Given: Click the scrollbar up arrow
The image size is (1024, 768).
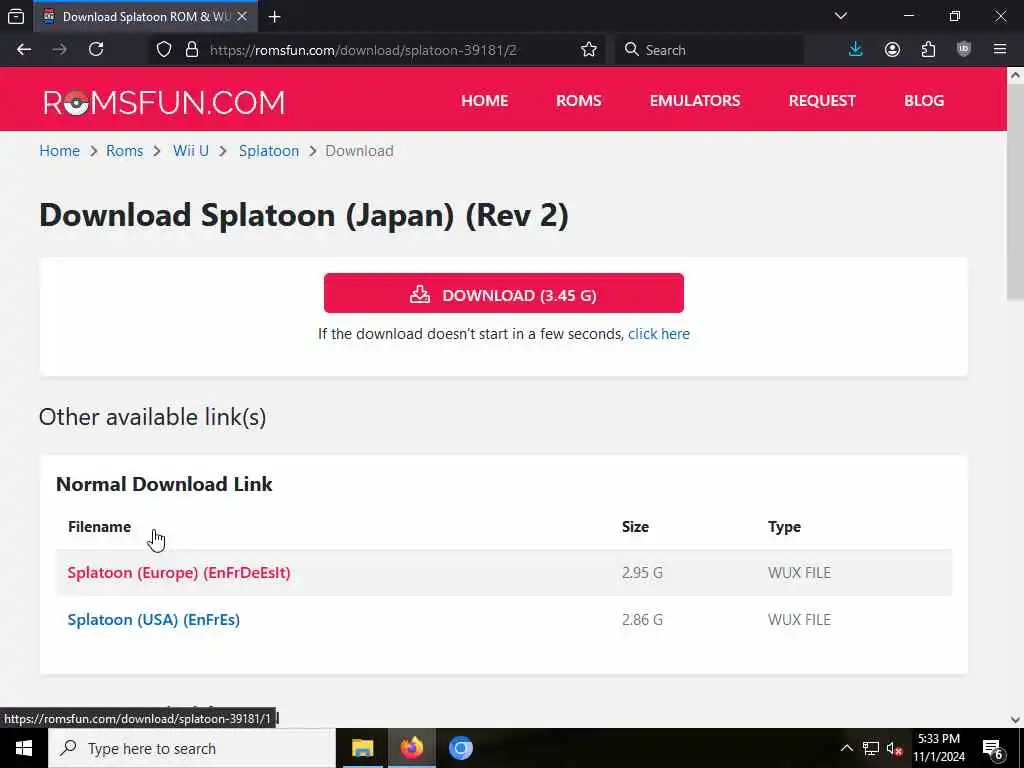Looking at the screenshot, I should click(x=1015, y=75).
